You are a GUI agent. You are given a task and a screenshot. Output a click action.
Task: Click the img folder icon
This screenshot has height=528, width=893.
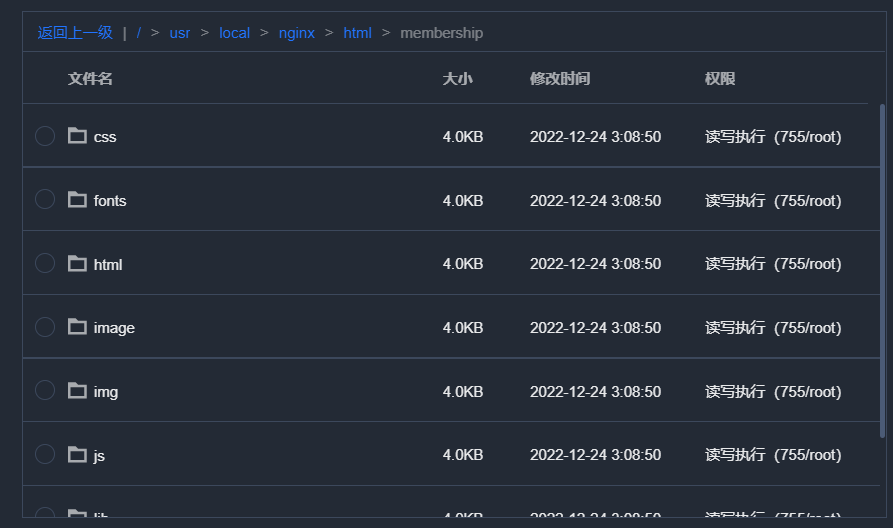tap(77, 391)
